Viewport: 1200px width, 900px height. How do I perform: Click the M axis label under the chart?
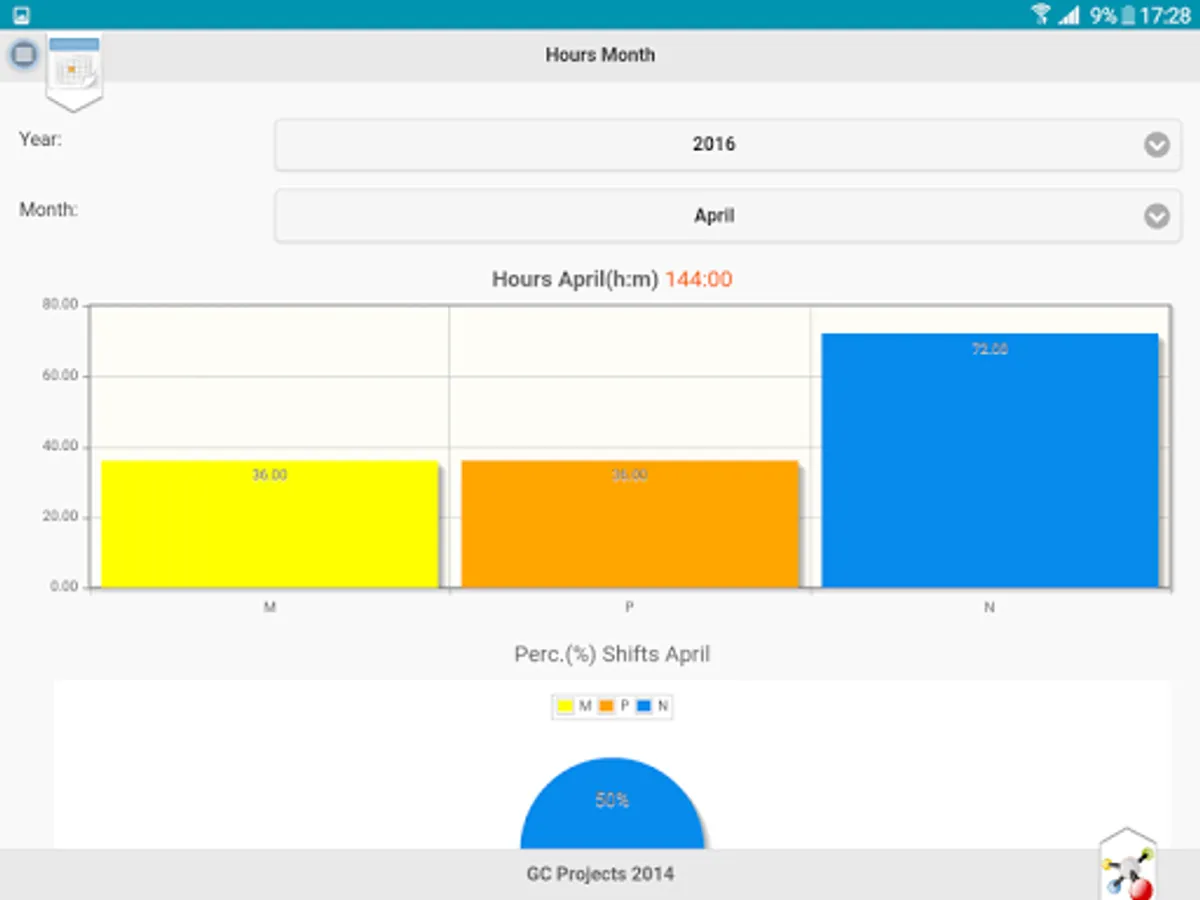pyautogui.click(x=270, y=607)
